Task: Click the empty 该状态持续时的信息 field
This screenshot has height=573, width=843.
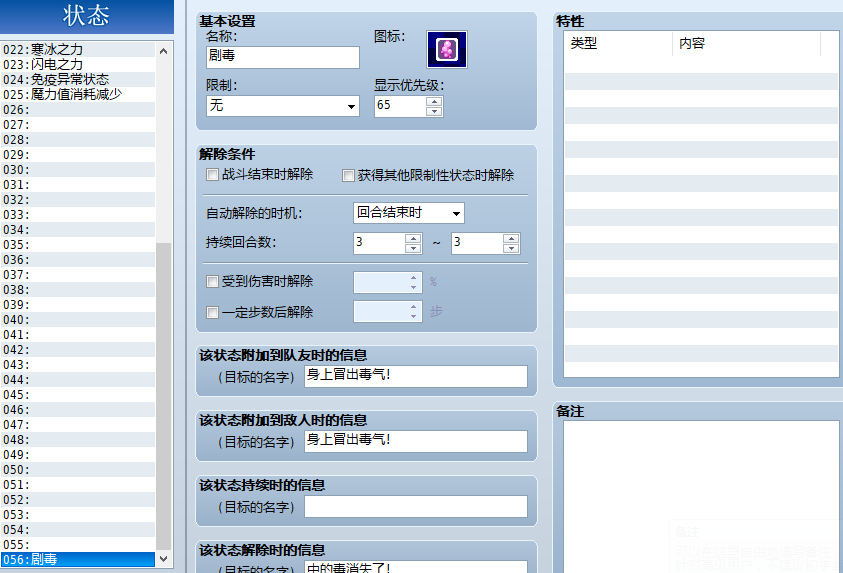Action: [416, 506]
